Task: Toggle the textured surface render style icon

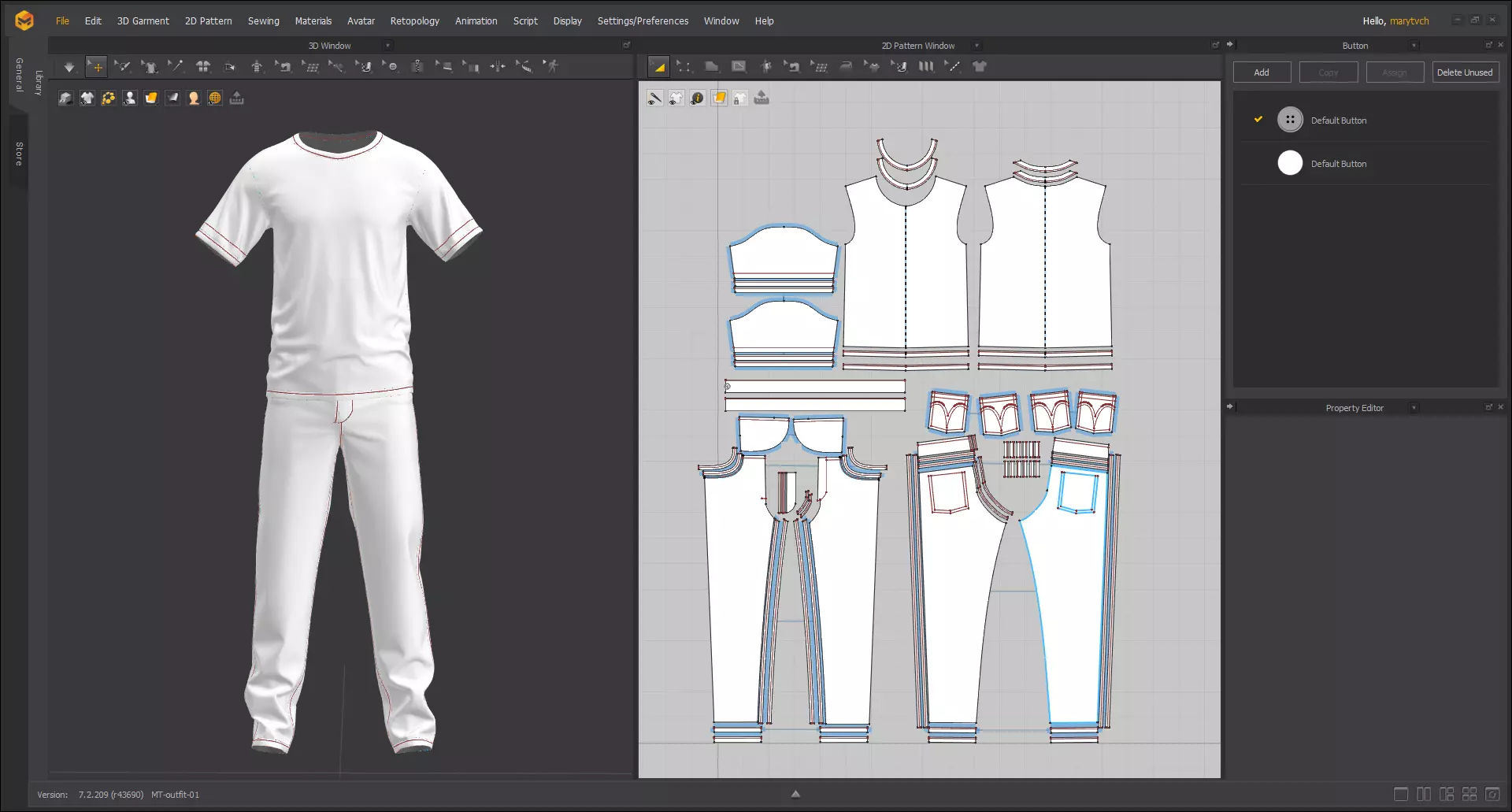Action: click(x=151, y=98)
